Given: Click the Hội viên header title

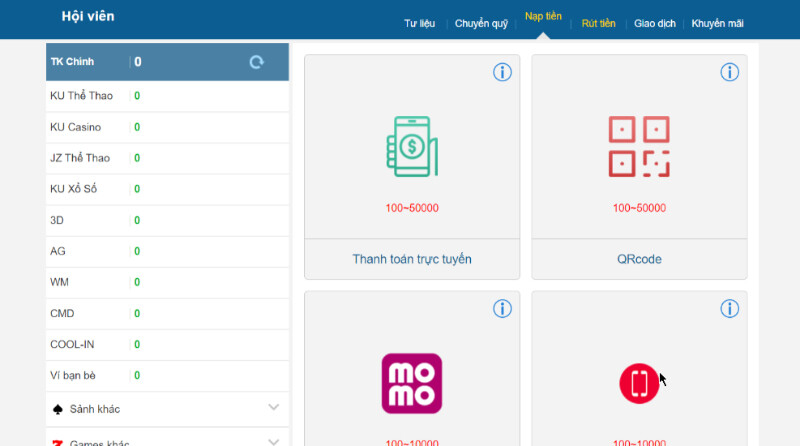Looking at the screenshot, I should 88,16.
